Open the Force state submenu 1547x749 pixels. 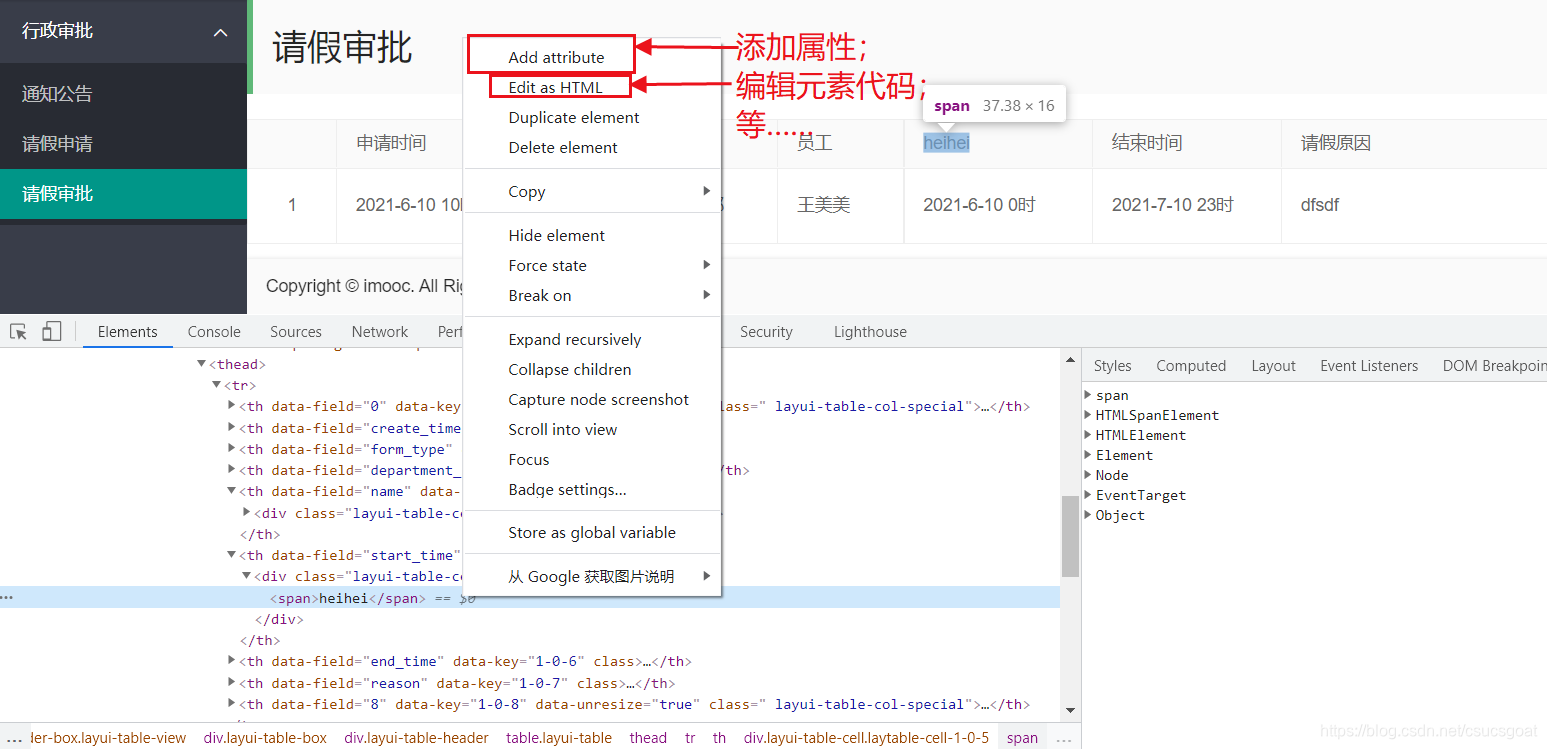[592, 265]
